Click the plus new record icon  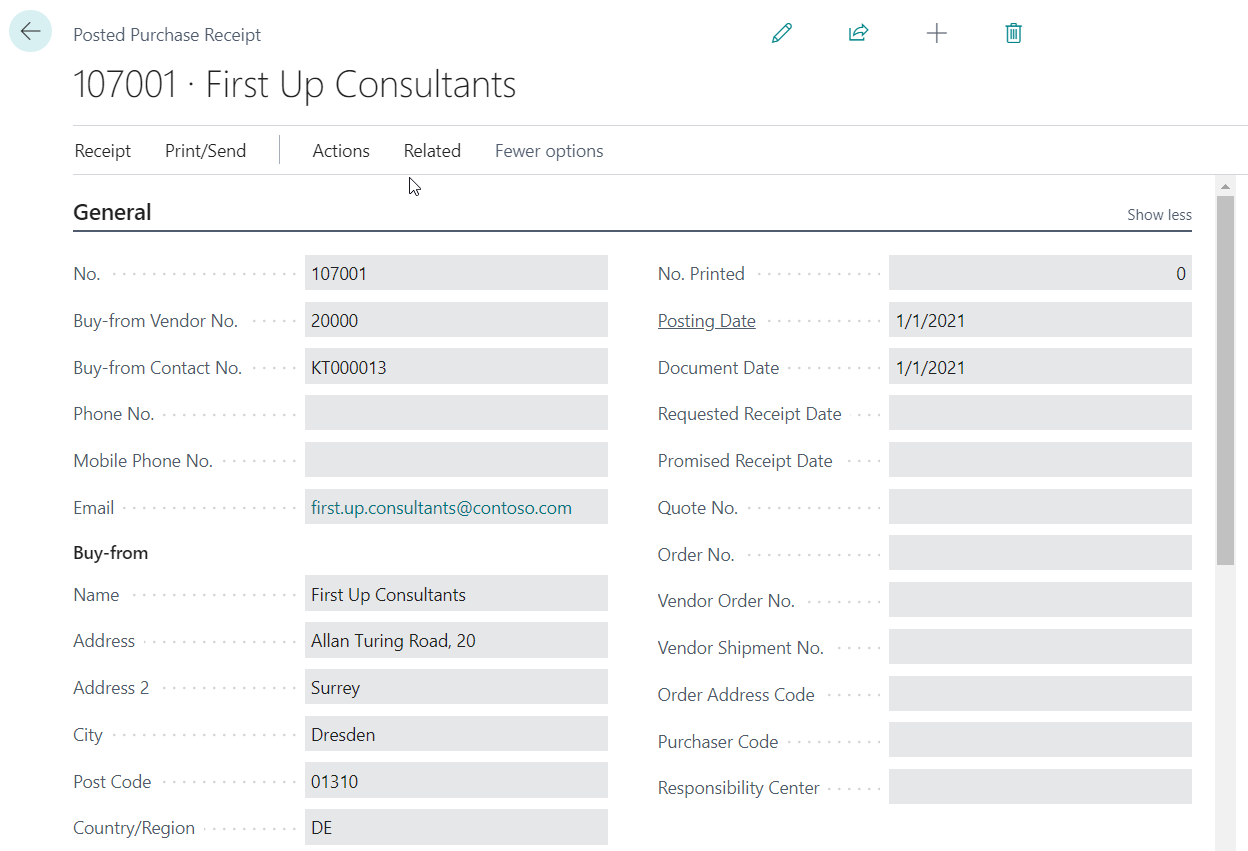(936, 33)
